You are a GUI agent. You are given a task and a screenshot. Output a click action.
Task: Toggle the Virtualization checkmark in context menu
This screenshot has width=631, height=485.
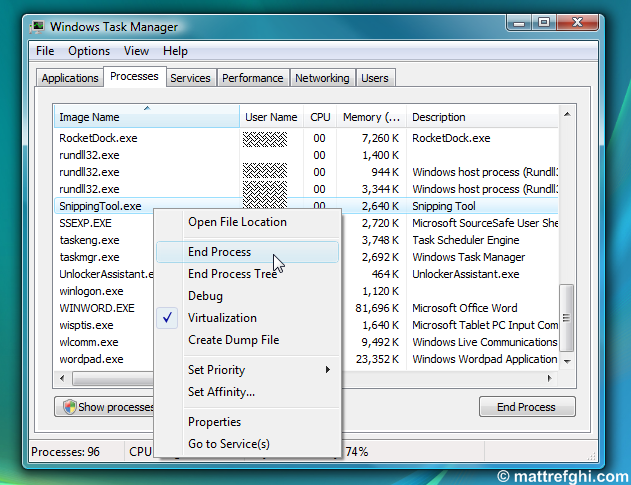(x=167, y=318)
